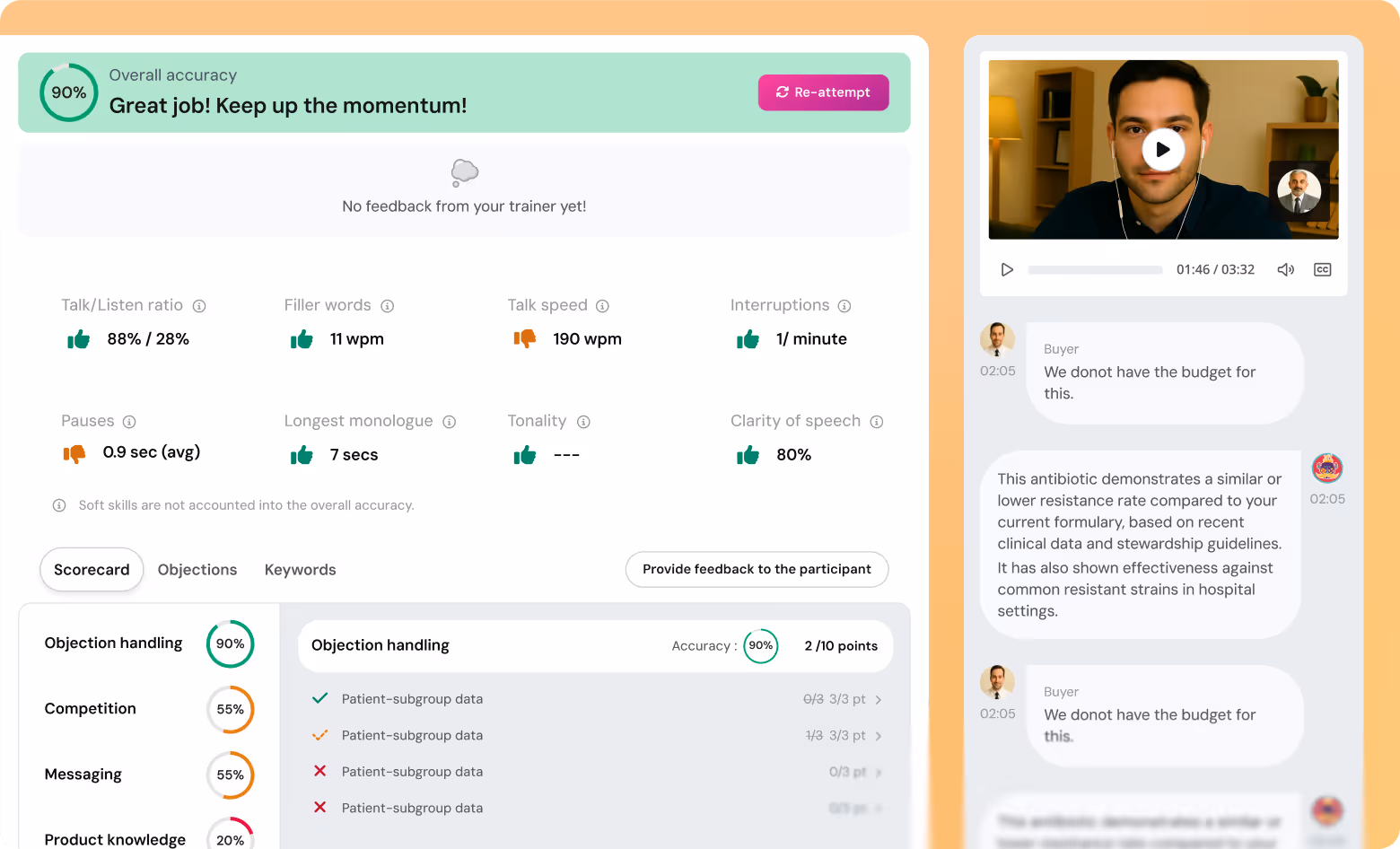This screenshot has height=849, width=1400.
Task: Click Provide feedback to the participant button
Action: click(x=757, y=569)
